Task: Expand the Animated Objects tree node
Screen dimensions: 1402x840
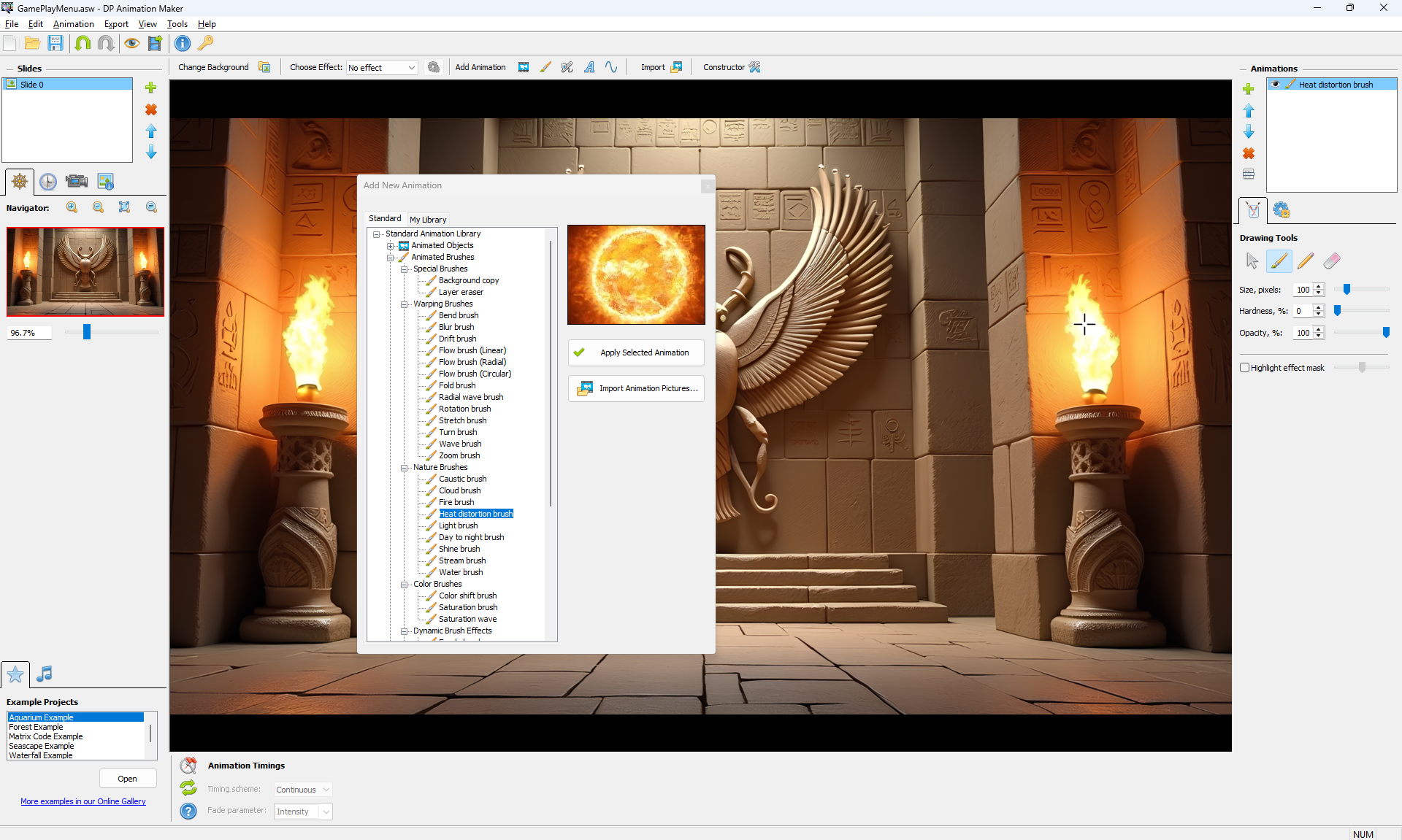Action: tap(391, 246)
